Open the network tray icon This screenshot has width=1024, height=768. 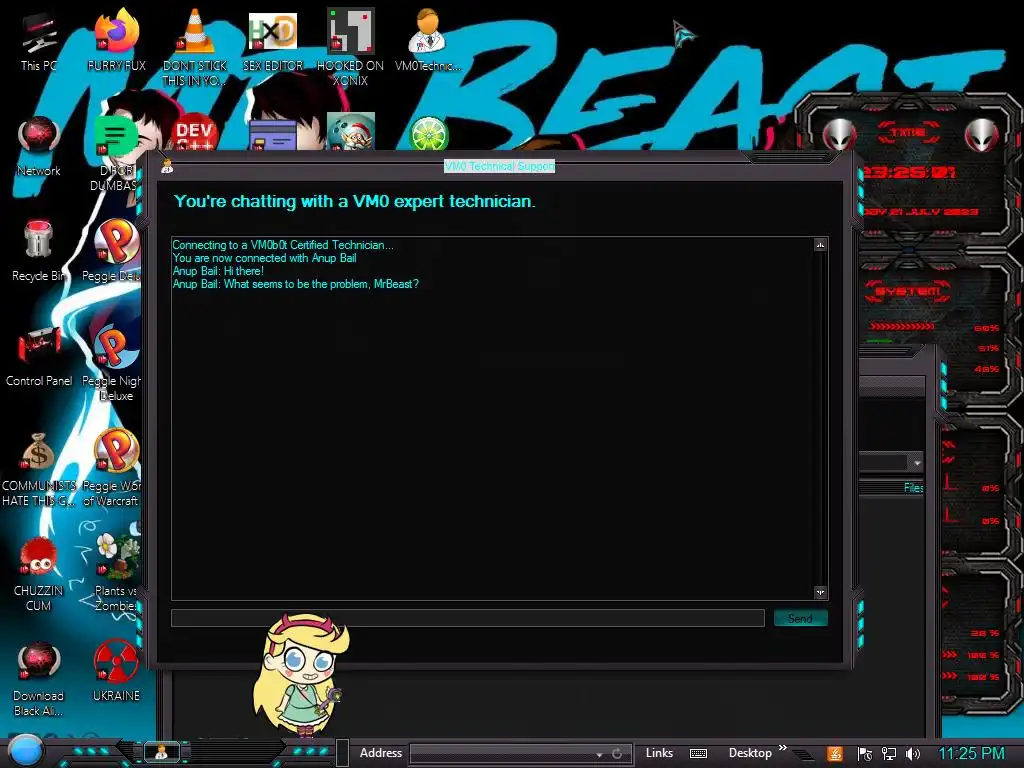click(889, 754)
